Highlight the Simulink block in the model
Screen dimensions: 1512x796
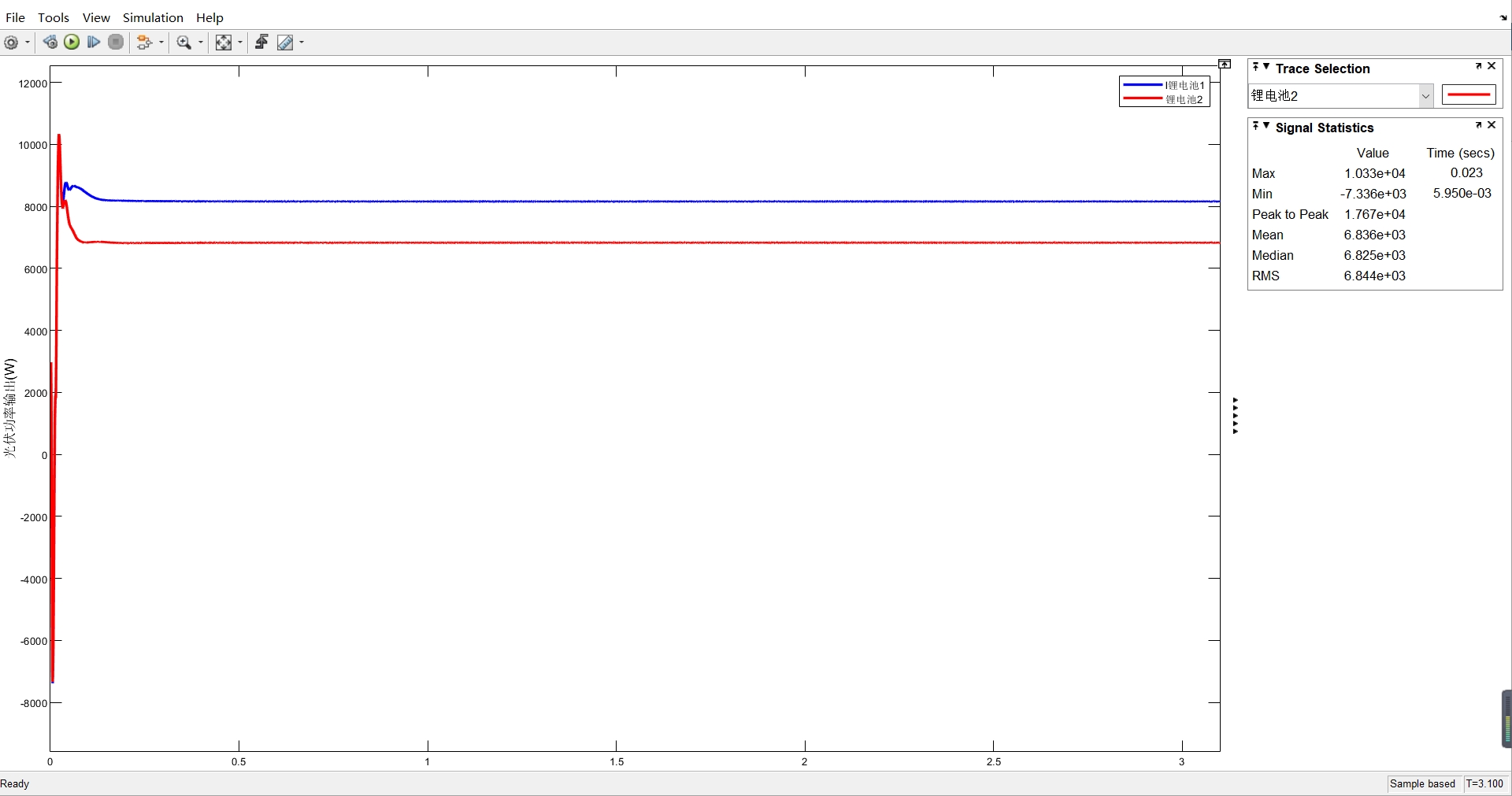coord(144,43)
